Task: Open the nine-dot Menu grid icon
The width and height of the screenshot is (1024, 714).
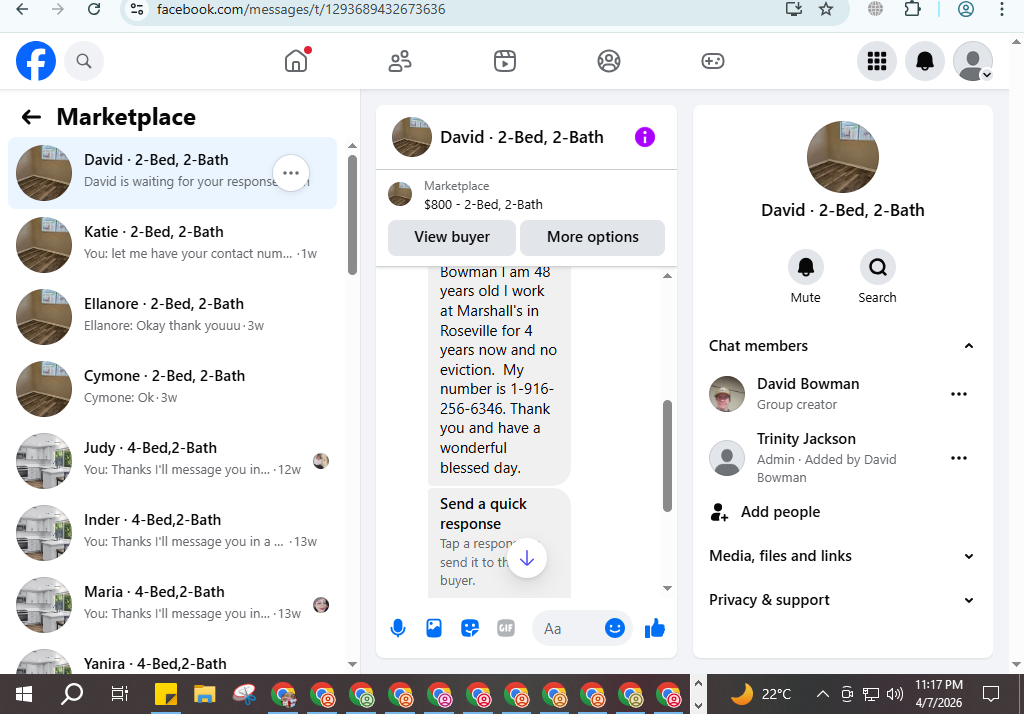Action: tap(876, 61)
